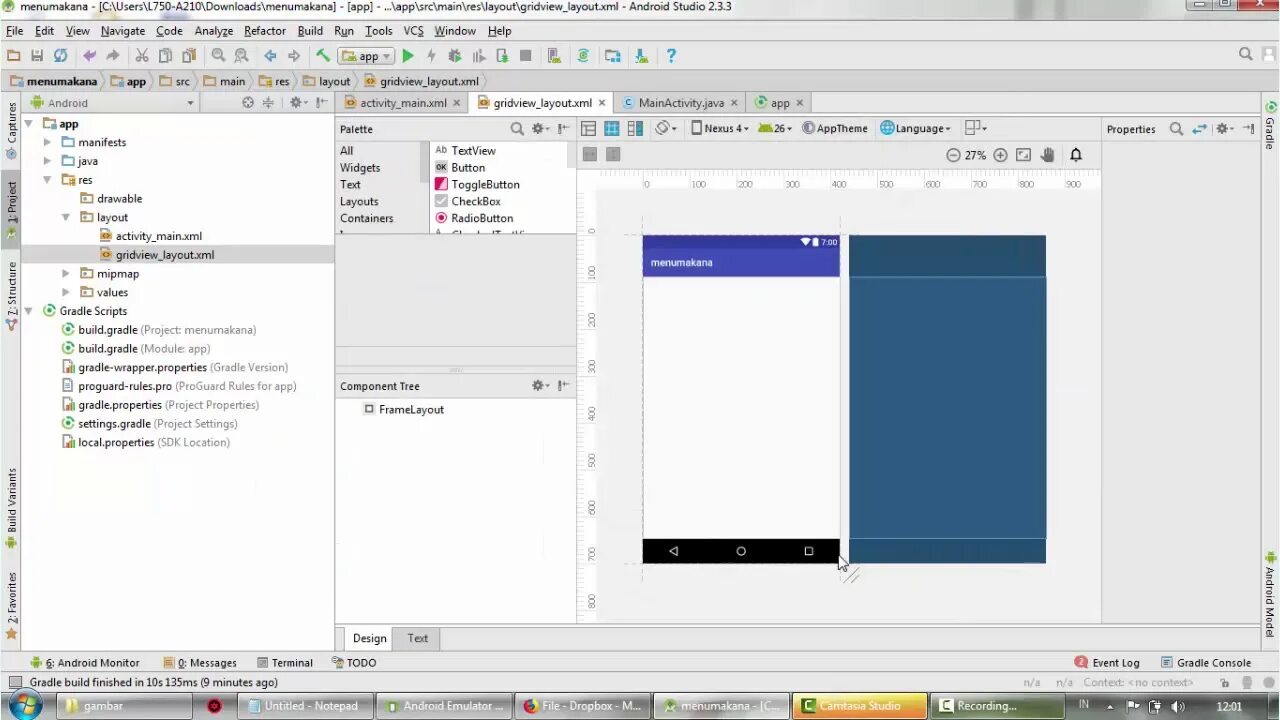Viewport: 1280px width, 720px height.
Task: Toggle Build Variants side tab
Action: (11, 509)
